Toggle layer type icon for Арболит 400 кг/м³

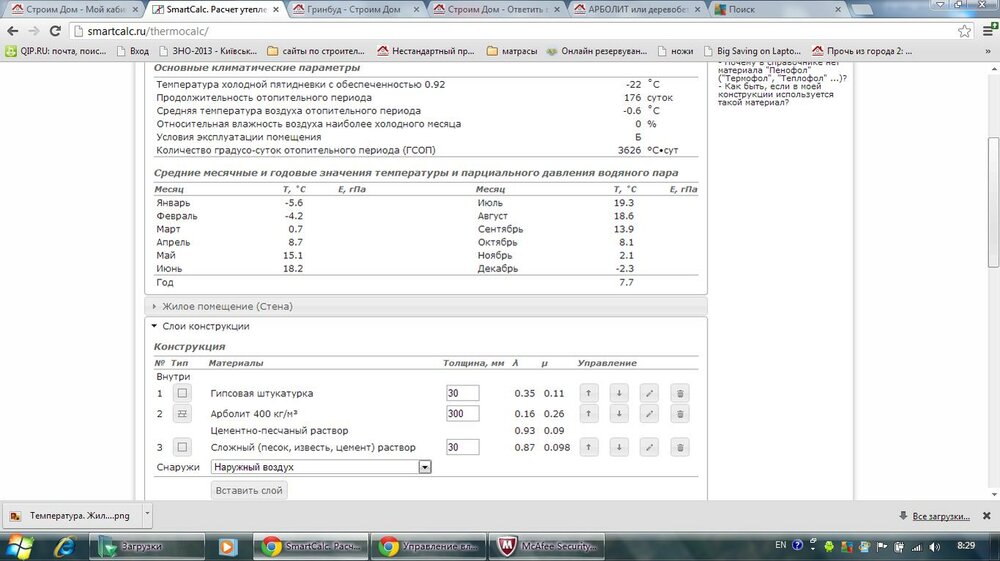coord(182,414)
